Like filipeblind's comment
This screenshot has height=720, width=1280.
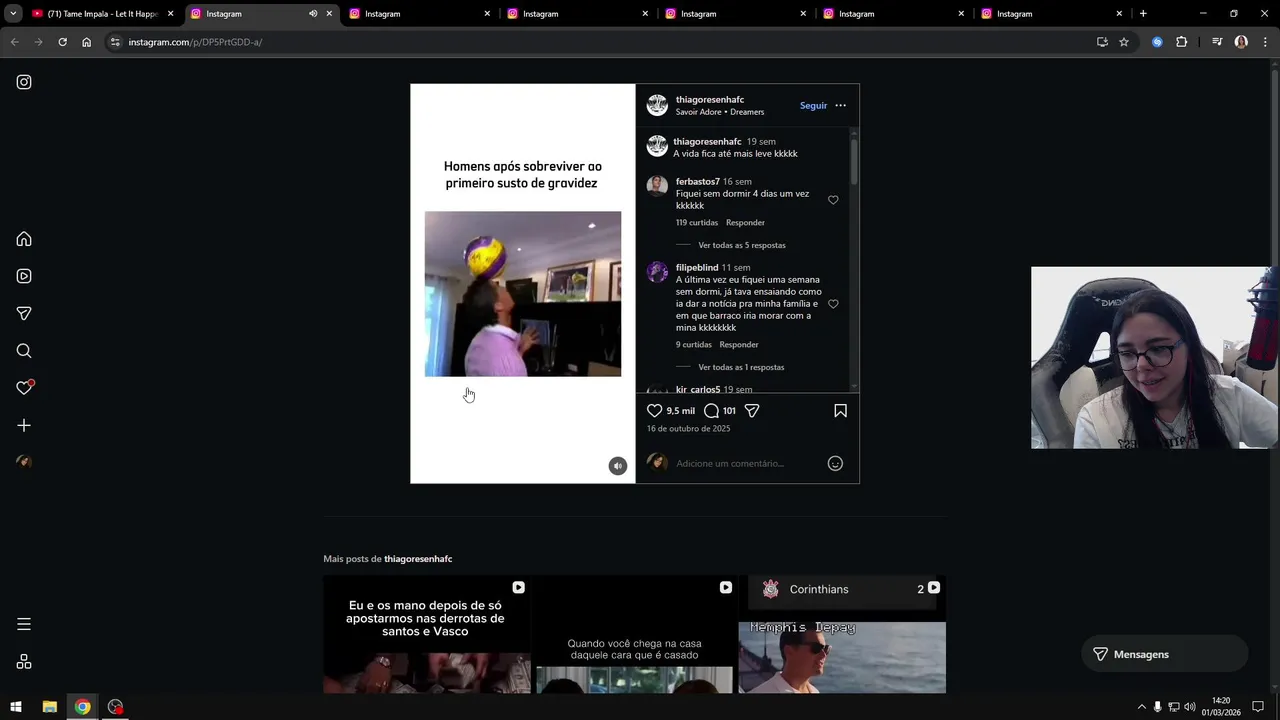click(x=833, y=304)
